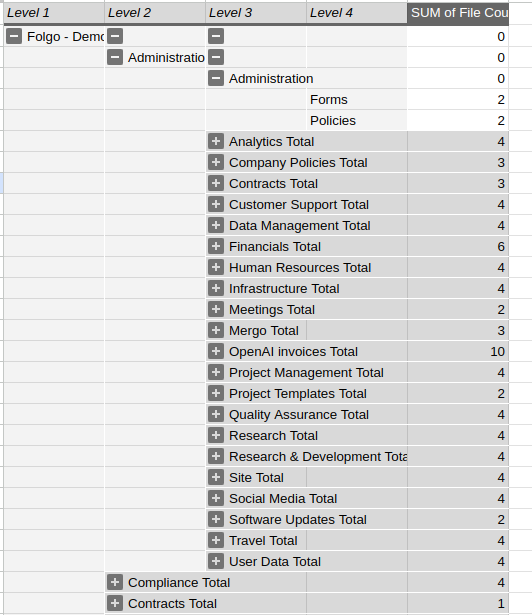Expand the Level 2 Contracts Total group
Image resolution: width=532 pixels, height=615 pixels.
point(115,603)
